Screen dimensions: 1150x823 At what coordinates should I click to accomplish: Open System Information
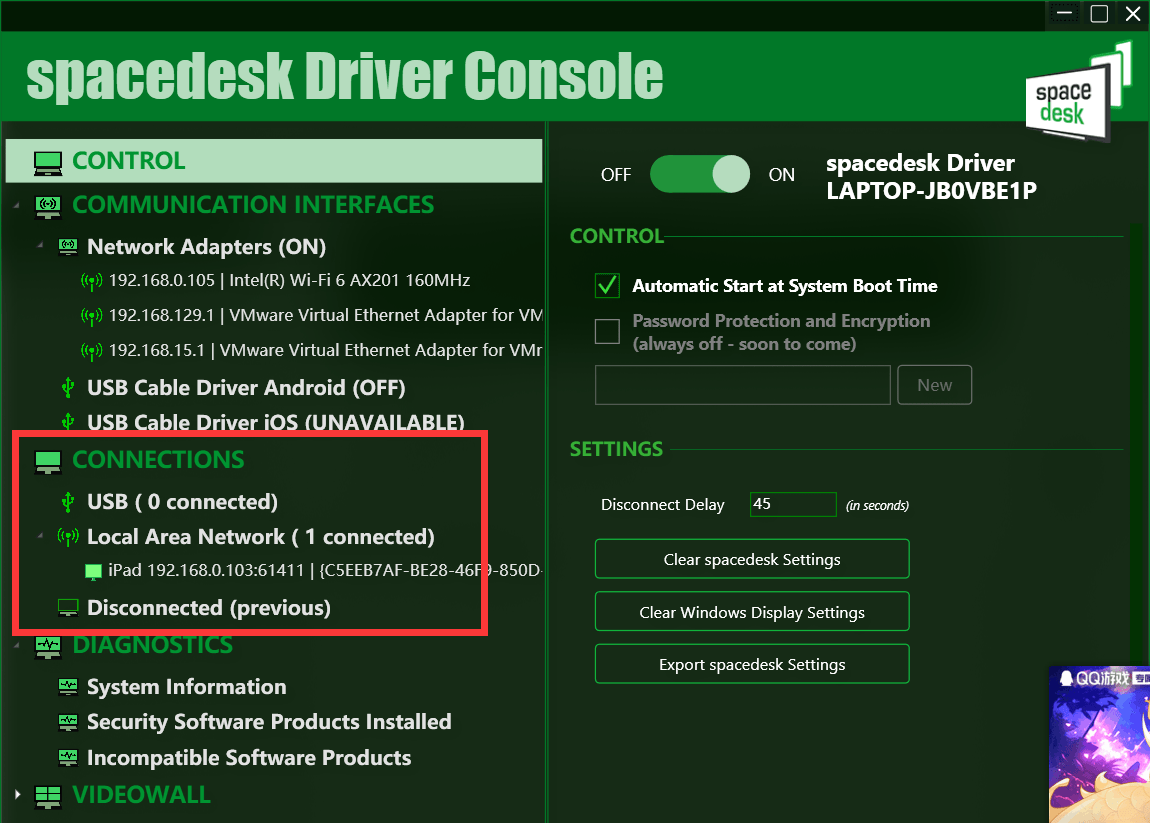pos(186,687)
